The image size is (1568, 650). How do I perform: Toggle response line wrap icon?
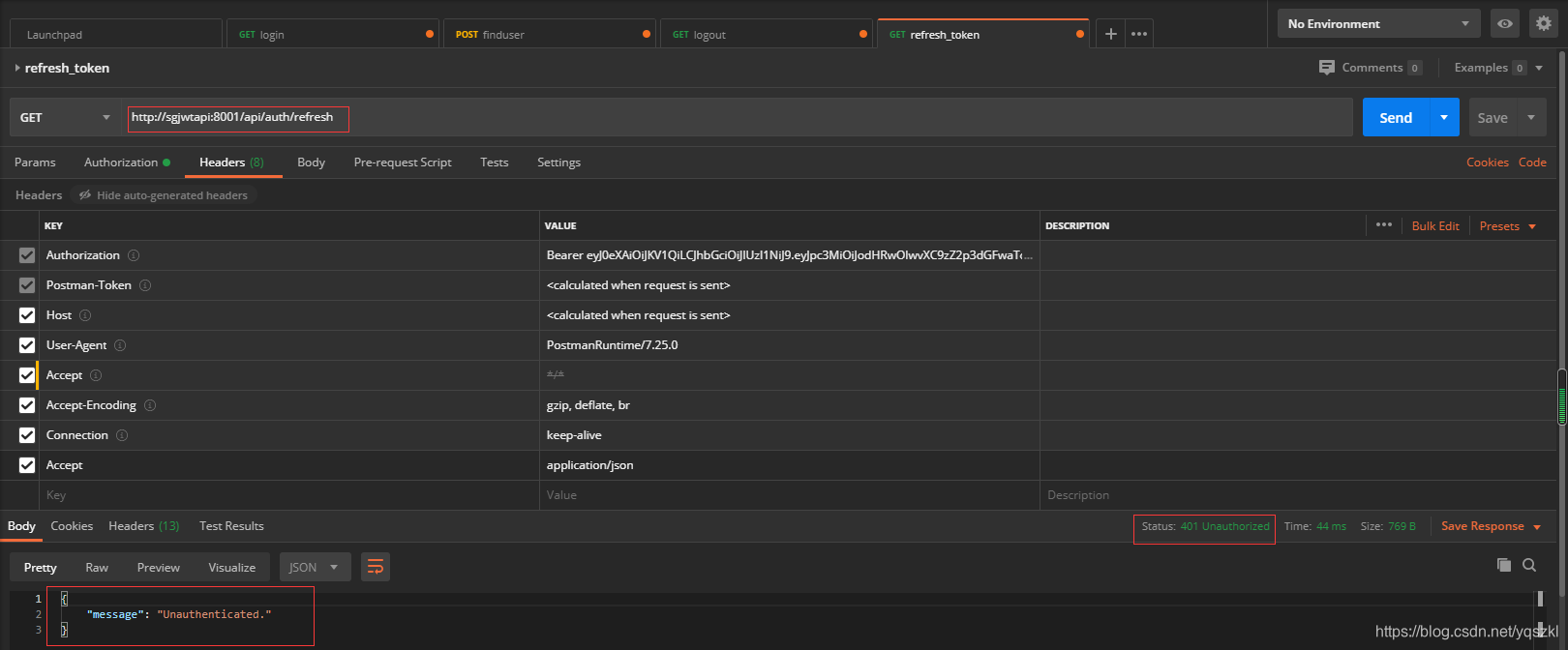tap(376, 567)
